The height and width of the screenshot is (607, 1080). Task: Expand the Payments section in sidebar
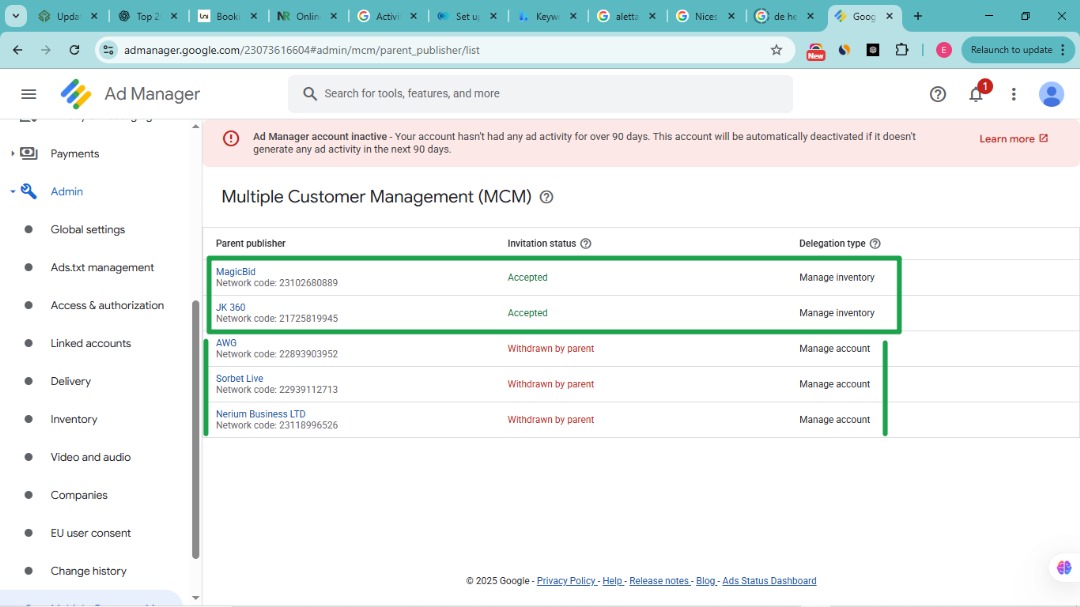13,154
